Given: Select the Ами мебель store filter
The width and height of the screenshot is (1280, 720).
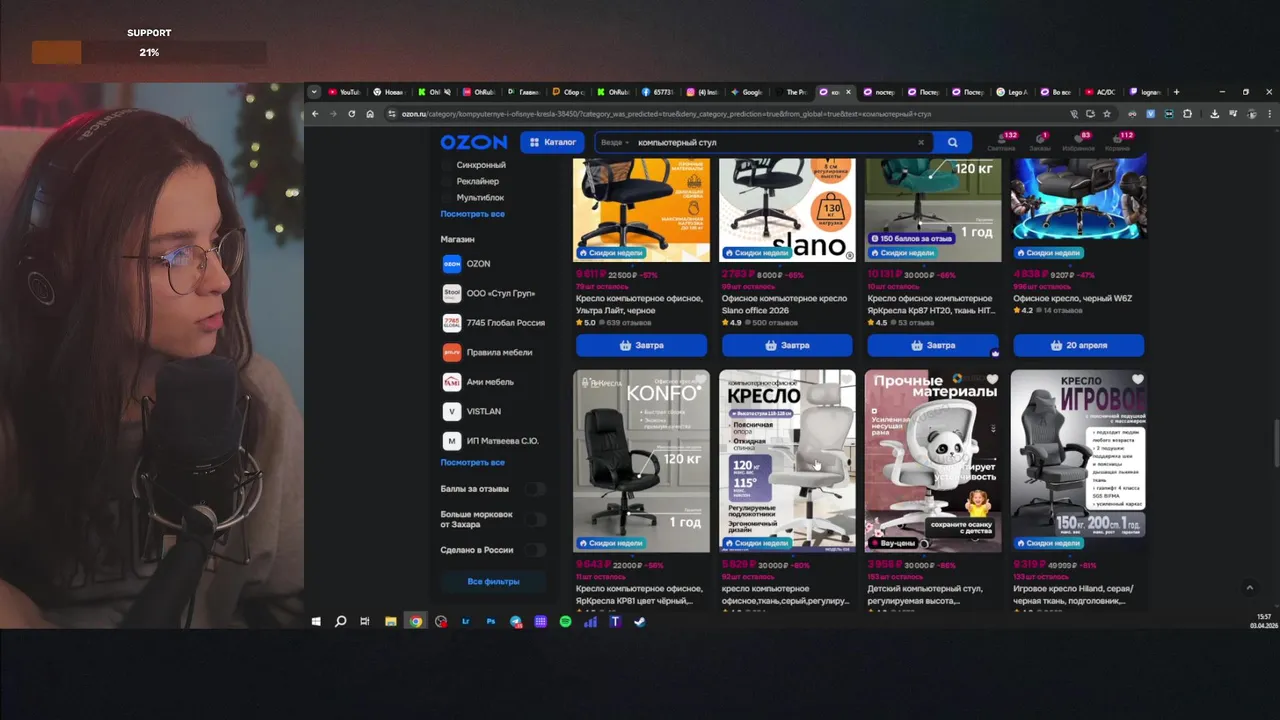Looking at the screenshot, I should 478,382.
